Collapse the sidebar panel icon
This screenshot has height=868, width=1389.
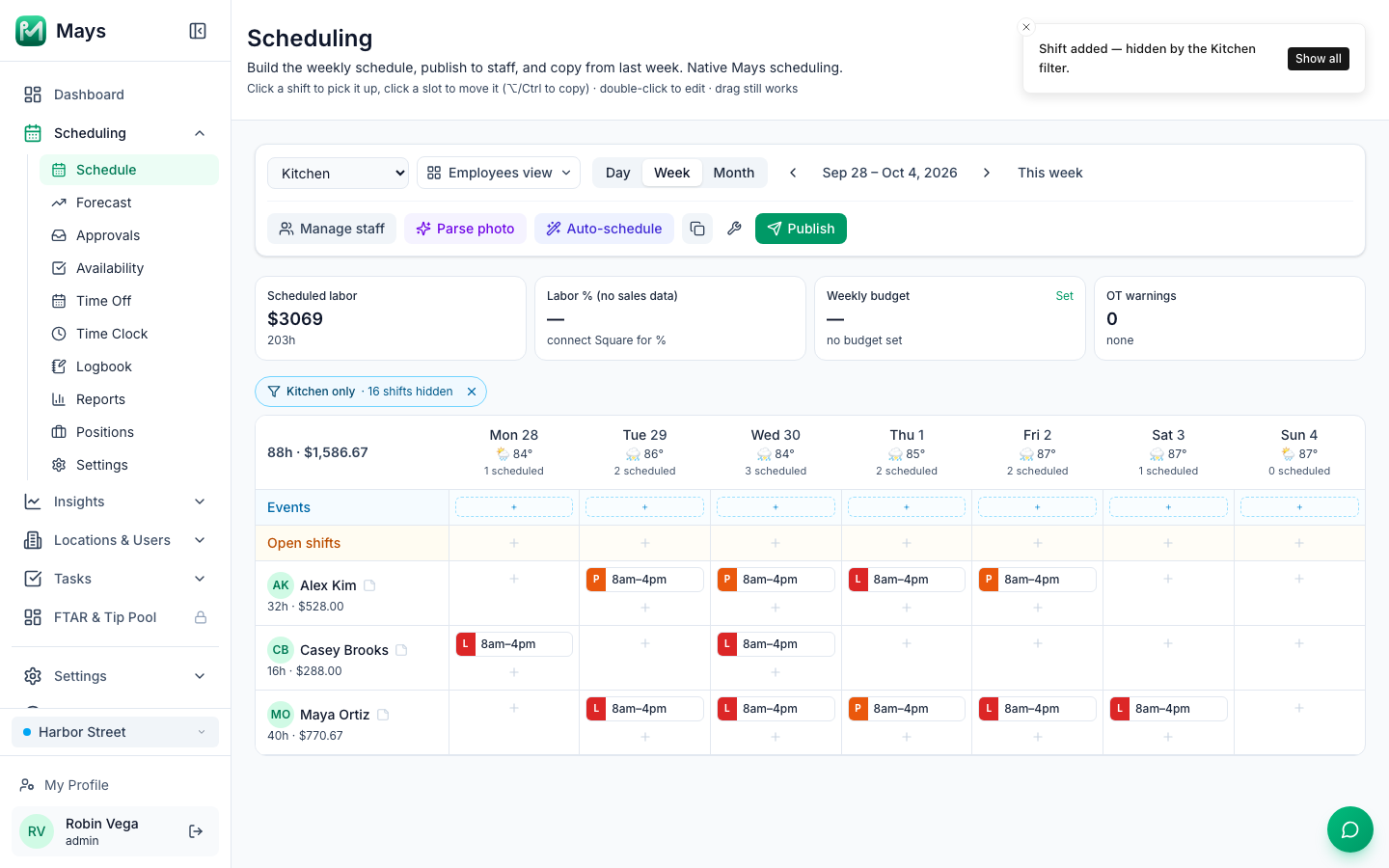[x=198, y=31]
